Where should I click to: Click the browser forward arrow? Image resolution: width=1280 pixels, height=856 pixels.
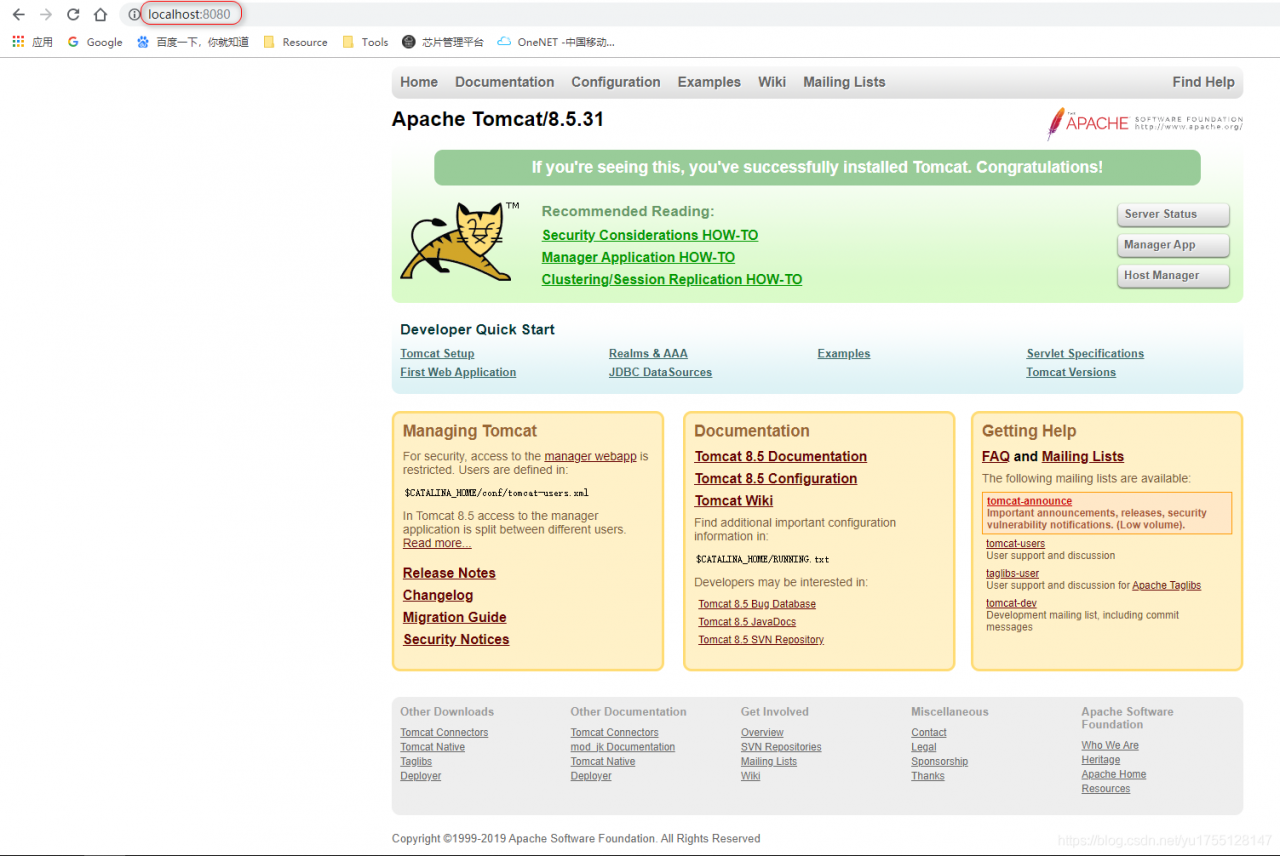click(45, 15)
